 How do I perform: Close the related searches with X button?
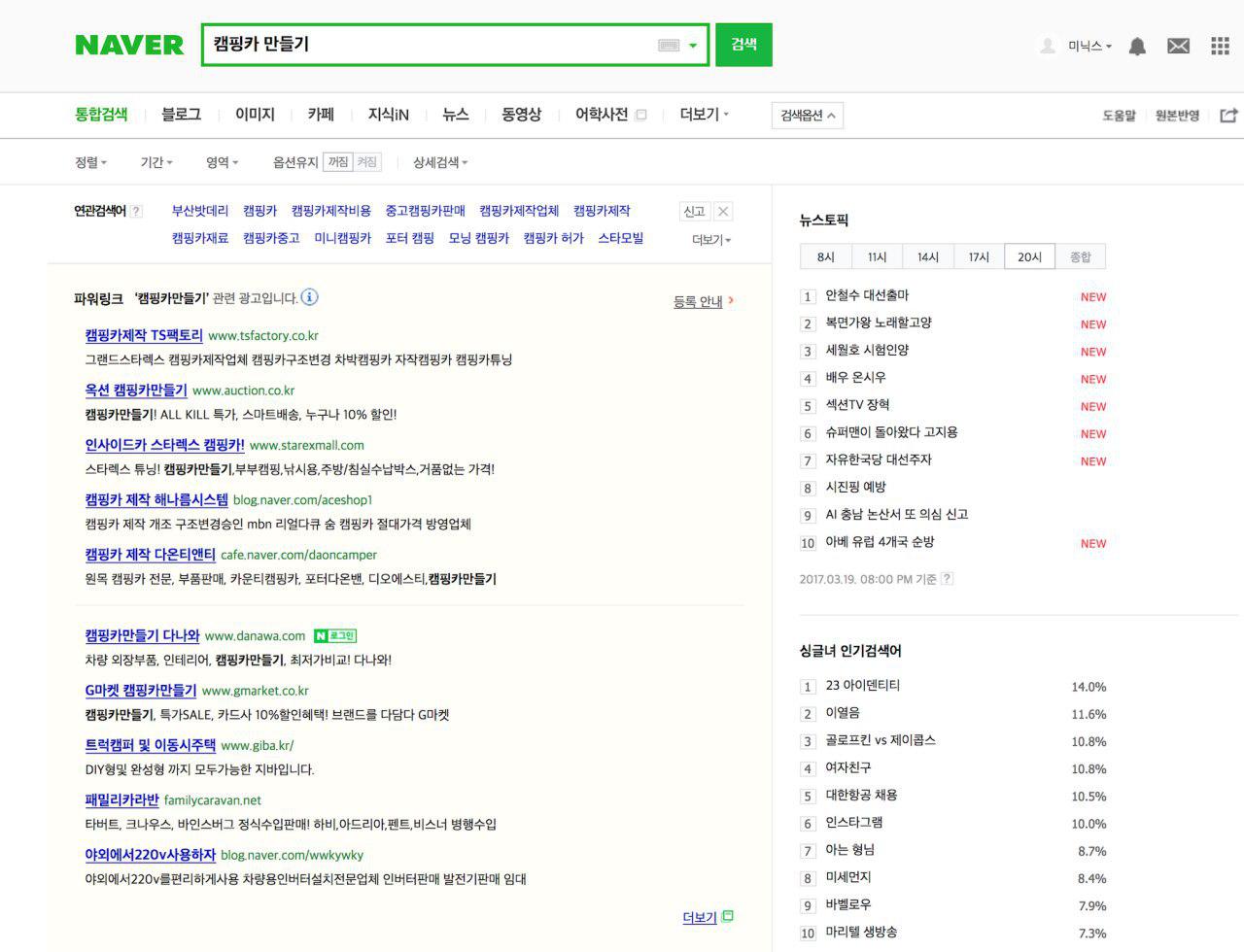723,212
